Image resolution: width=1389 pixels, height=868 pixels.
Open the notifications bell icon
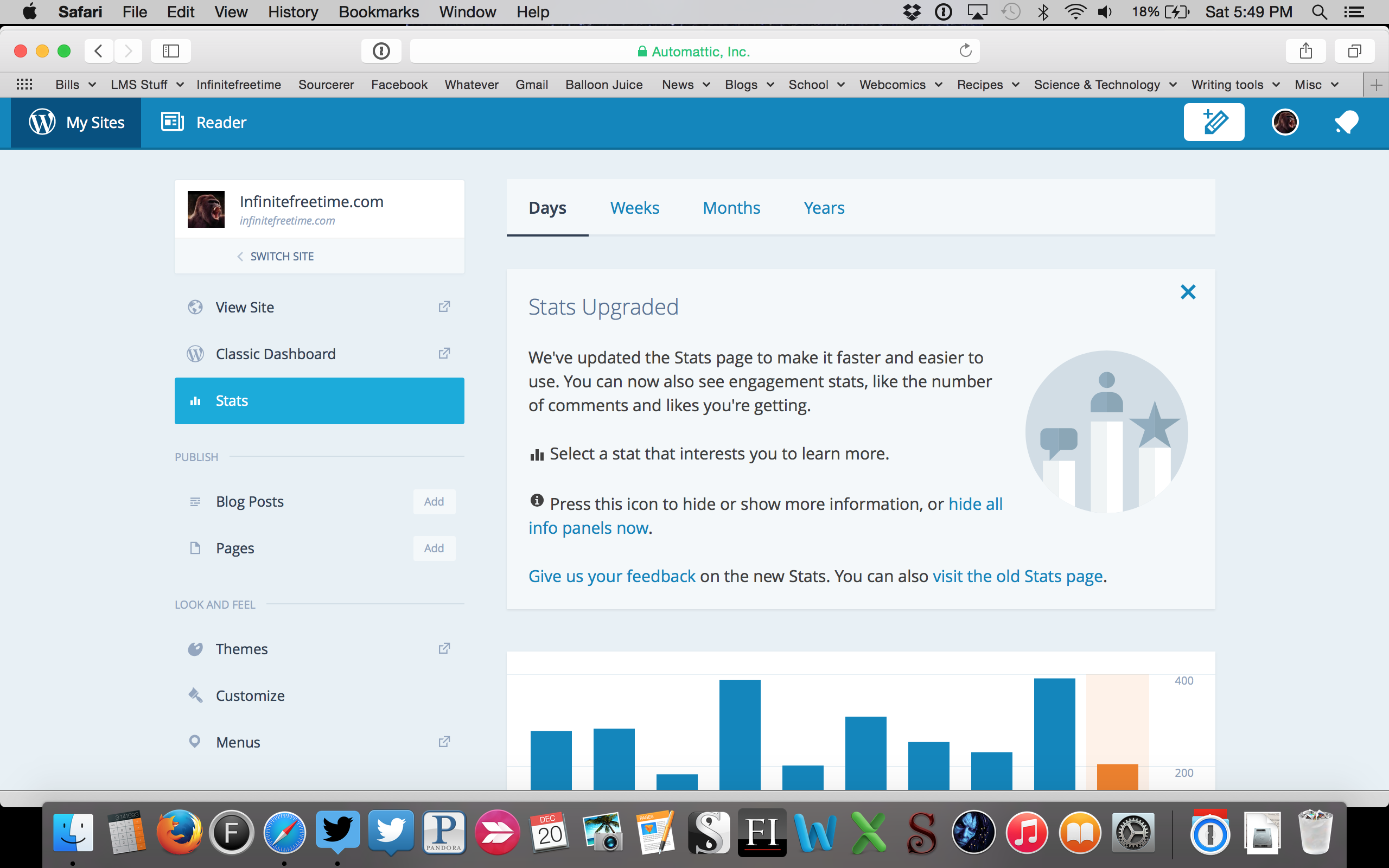coord(1346,122)
